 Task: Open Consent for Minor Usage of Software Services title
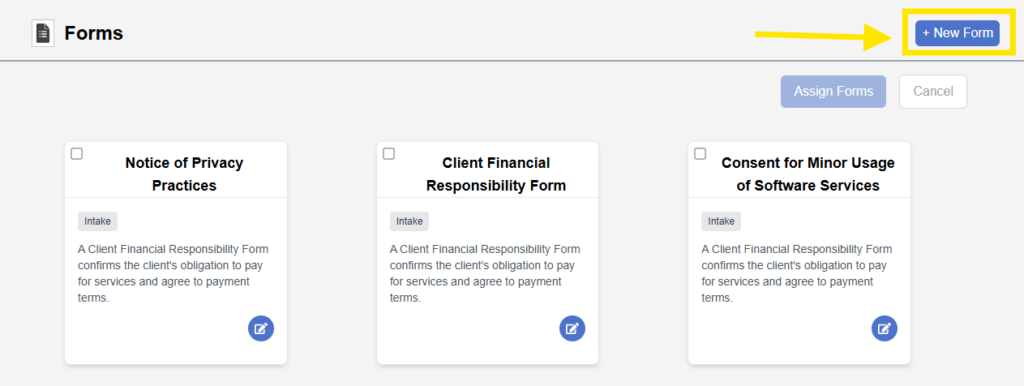coord(808,174)
